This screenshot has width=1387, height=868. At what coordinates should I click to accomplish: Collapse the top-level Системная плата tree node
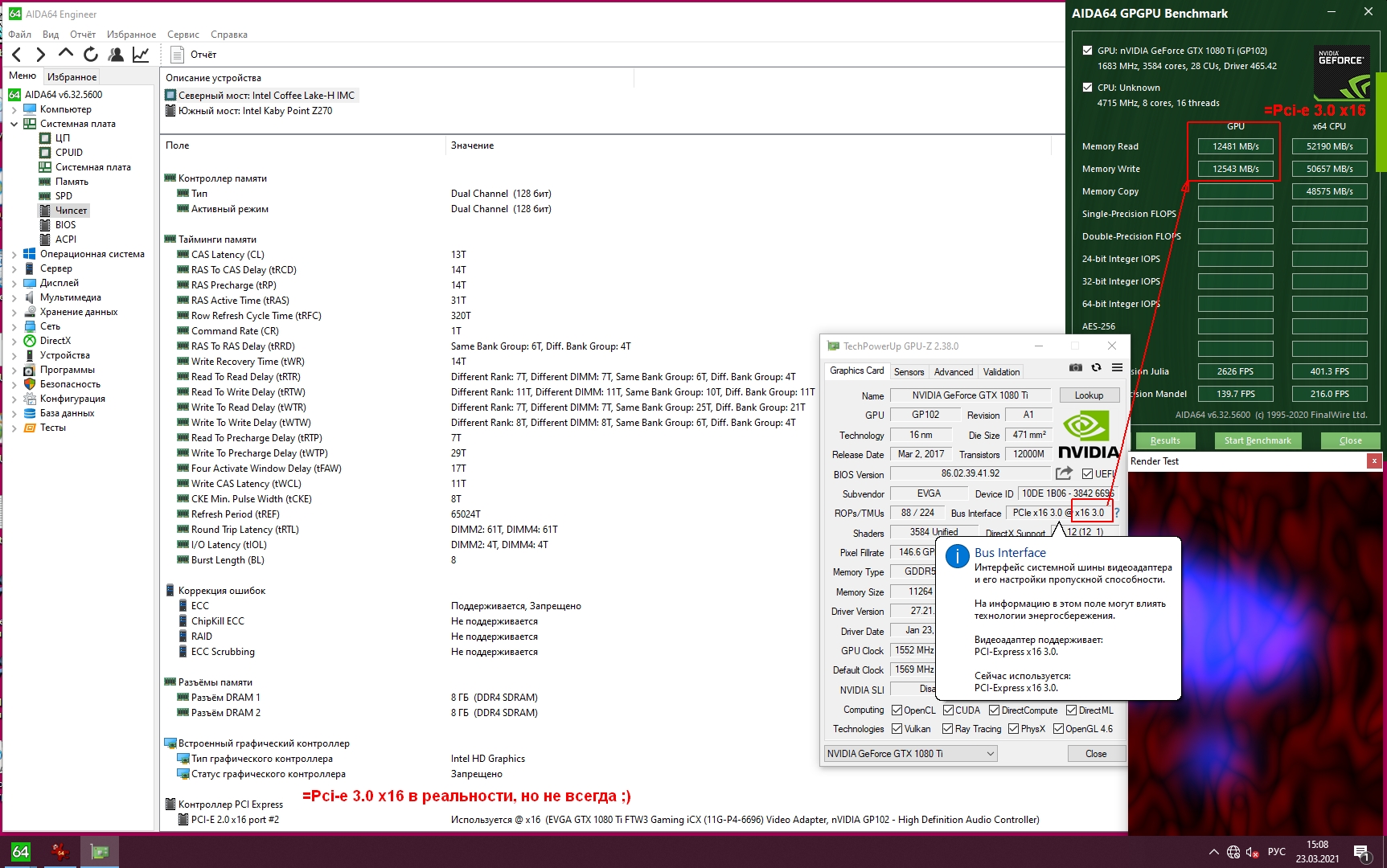point(14,124)
